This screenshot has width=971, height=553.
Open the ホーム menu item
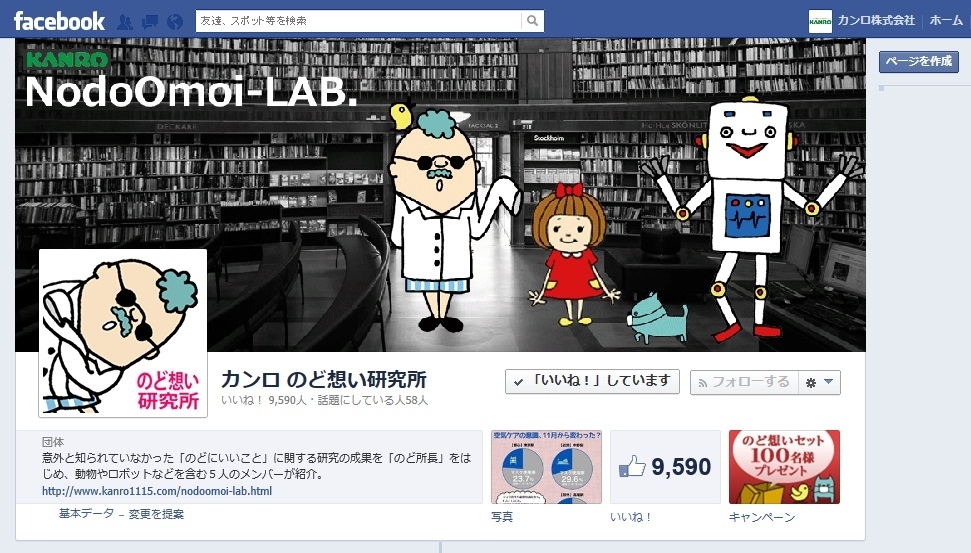point(946,20)
